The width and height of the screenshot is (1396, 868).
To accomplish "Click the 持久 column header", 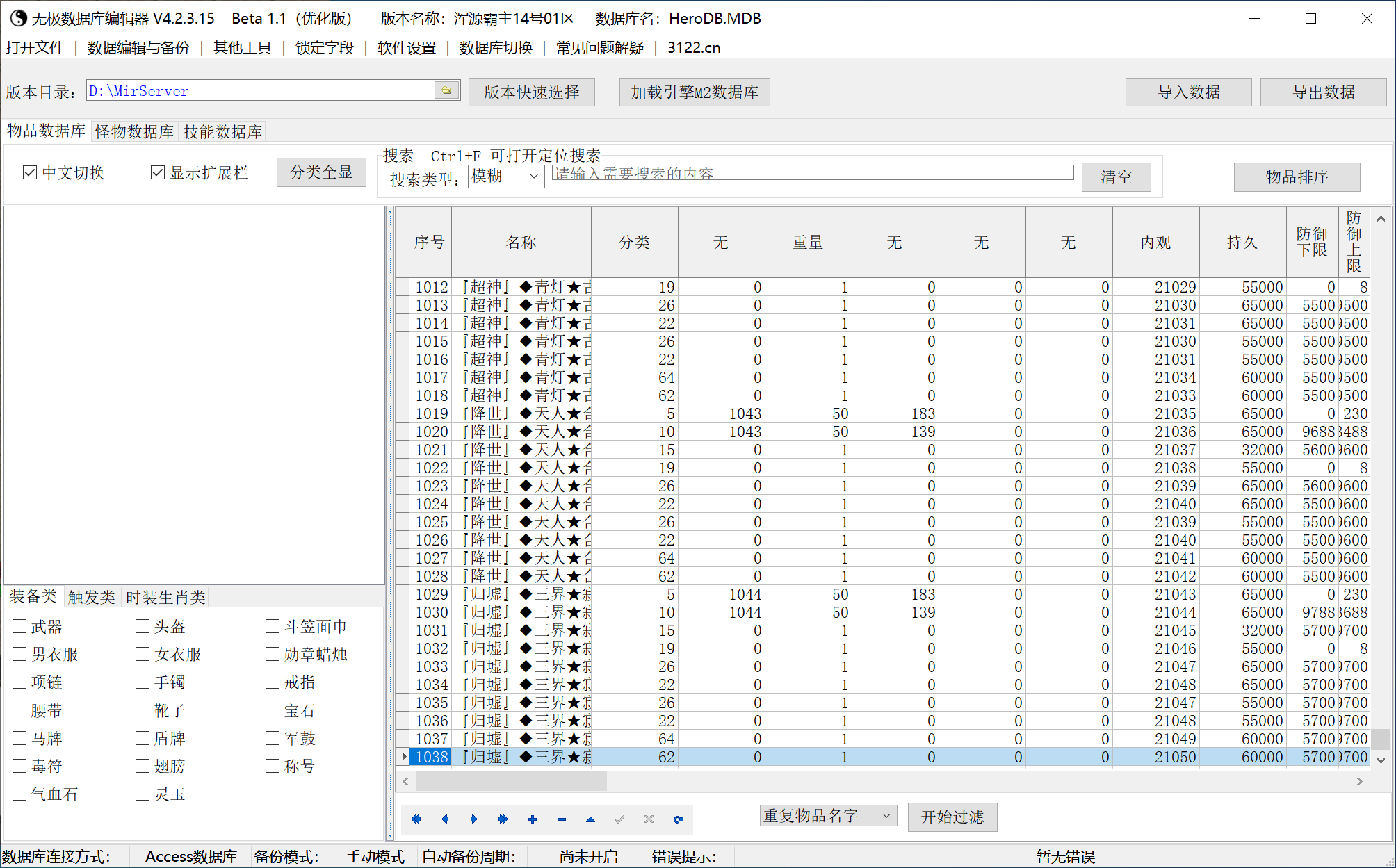I will click(1243, 242).
